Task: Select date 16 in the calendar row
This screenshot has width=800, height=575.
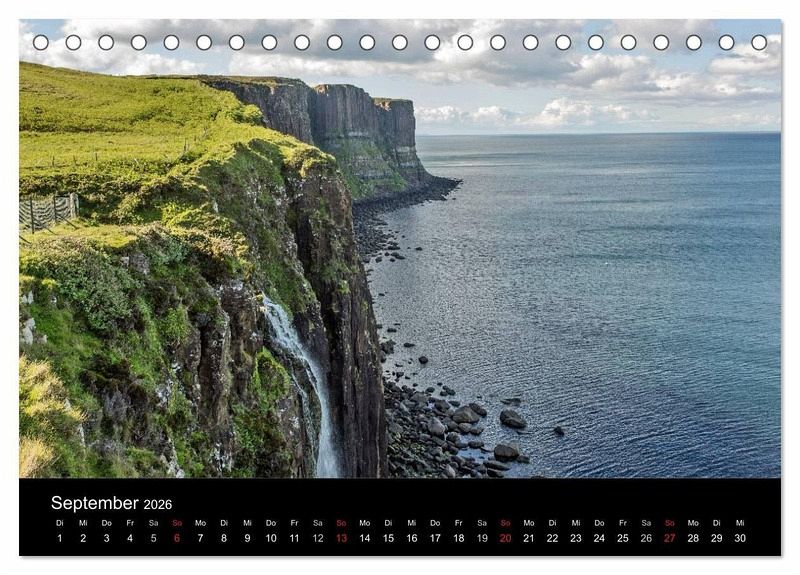Action: tap(412, 538)
